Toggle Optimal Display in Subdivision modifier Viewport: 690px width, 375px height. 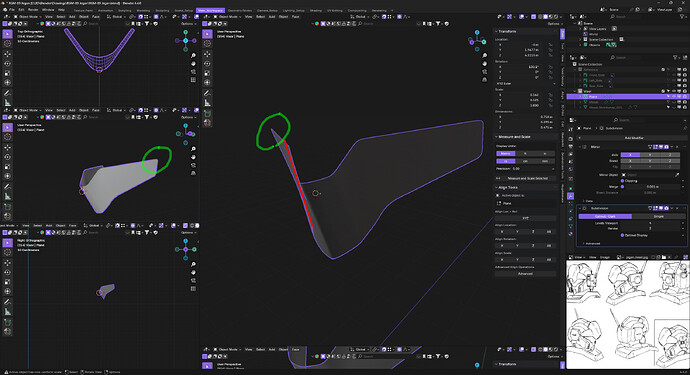click(x=622, y=235)
